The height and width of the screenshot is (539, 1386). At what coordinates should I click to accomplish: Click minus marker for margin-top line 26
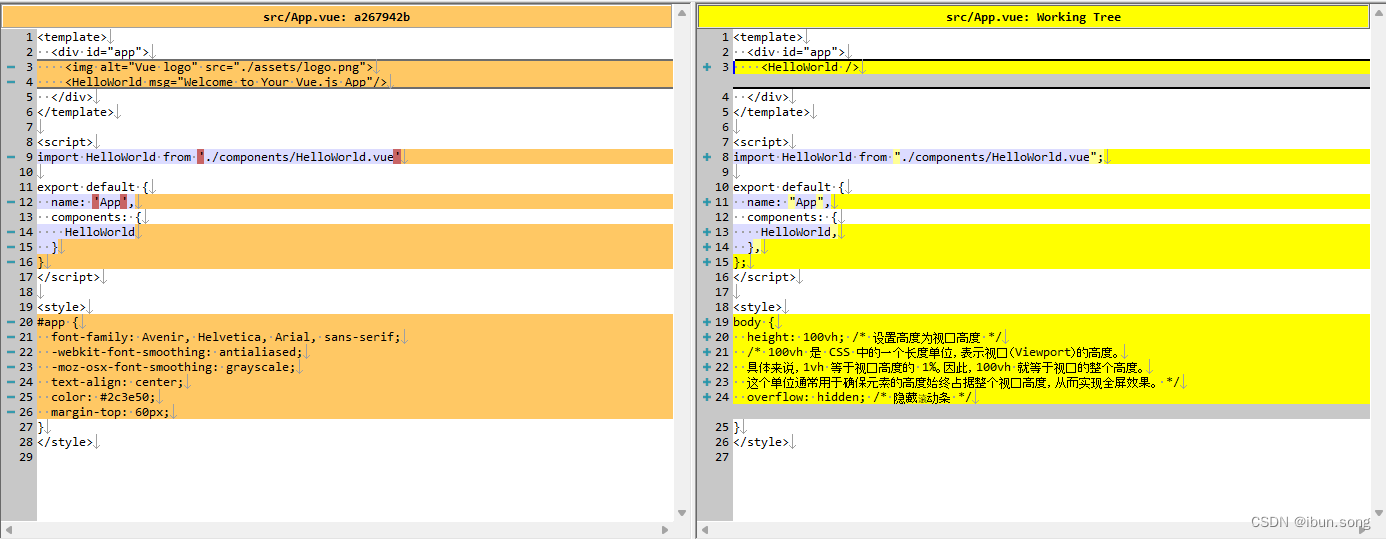click(x=9, y=412)
